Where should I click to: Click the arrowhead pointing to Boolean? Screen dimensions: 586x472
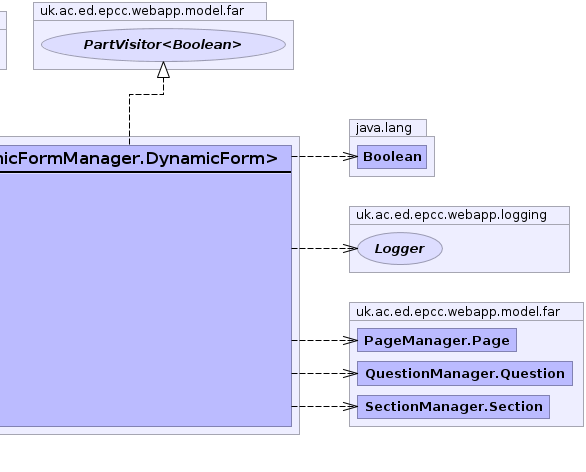350,157
